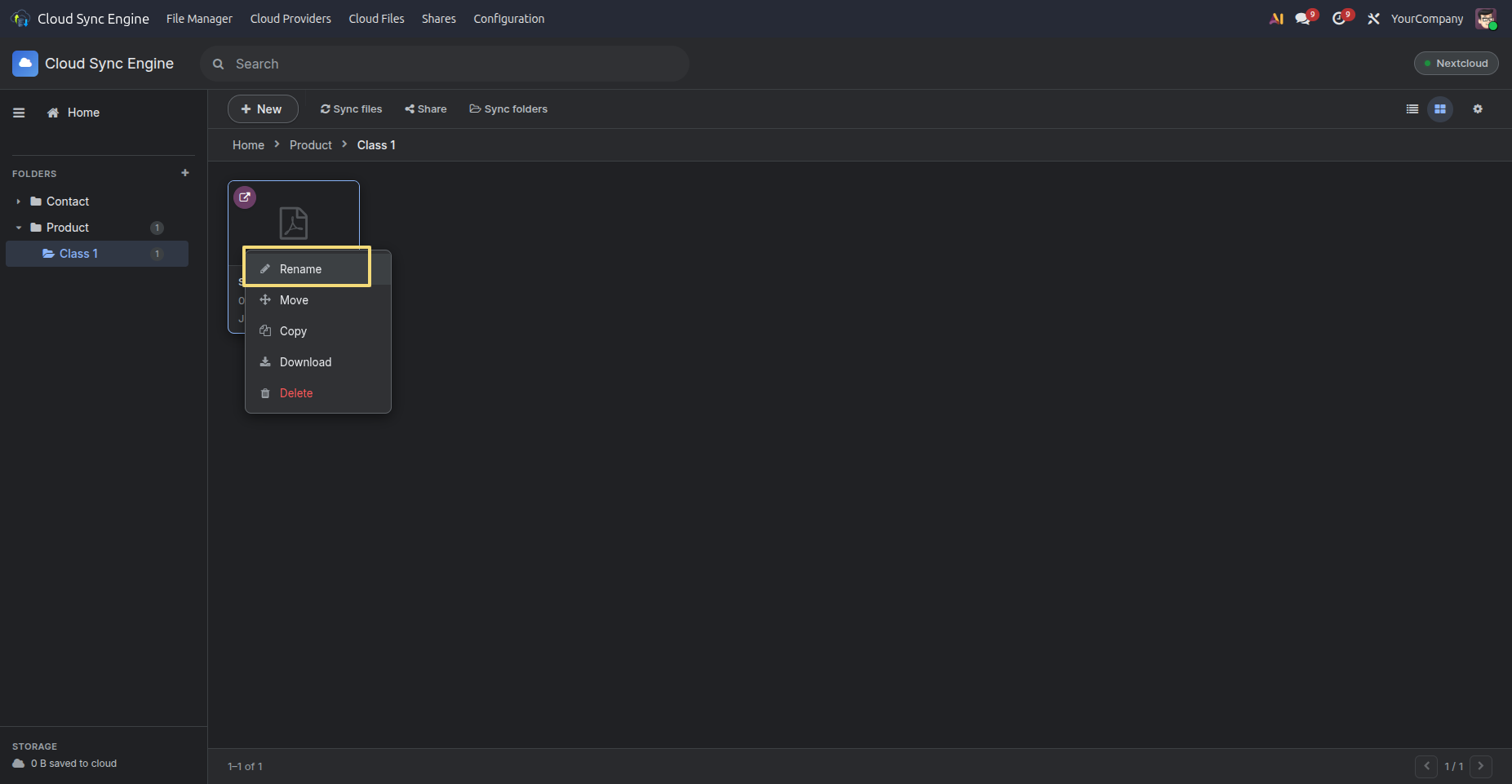
Task: Select the Product folder
Action: click(x=68, y=228)
